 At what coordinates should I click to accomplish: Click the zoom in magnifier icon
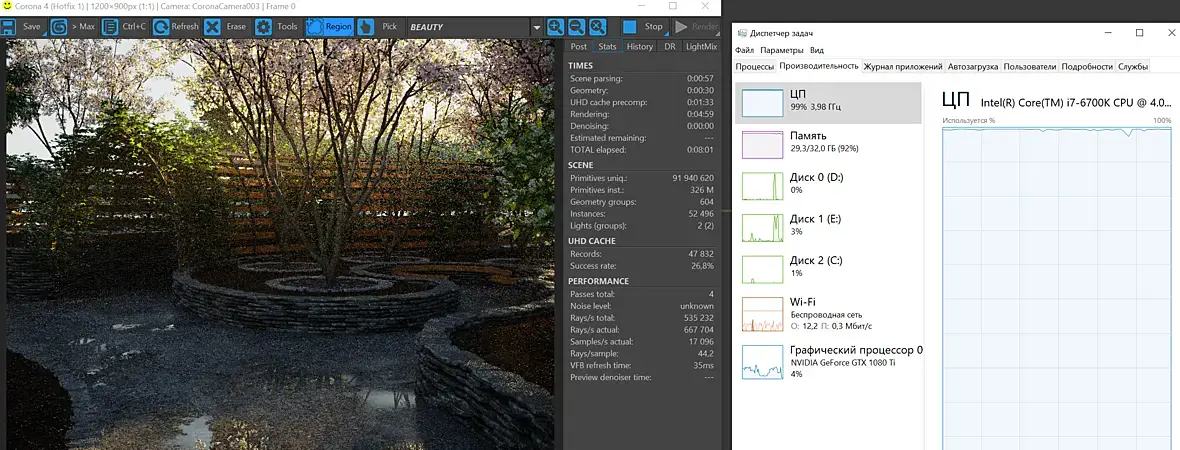point(555,27)
